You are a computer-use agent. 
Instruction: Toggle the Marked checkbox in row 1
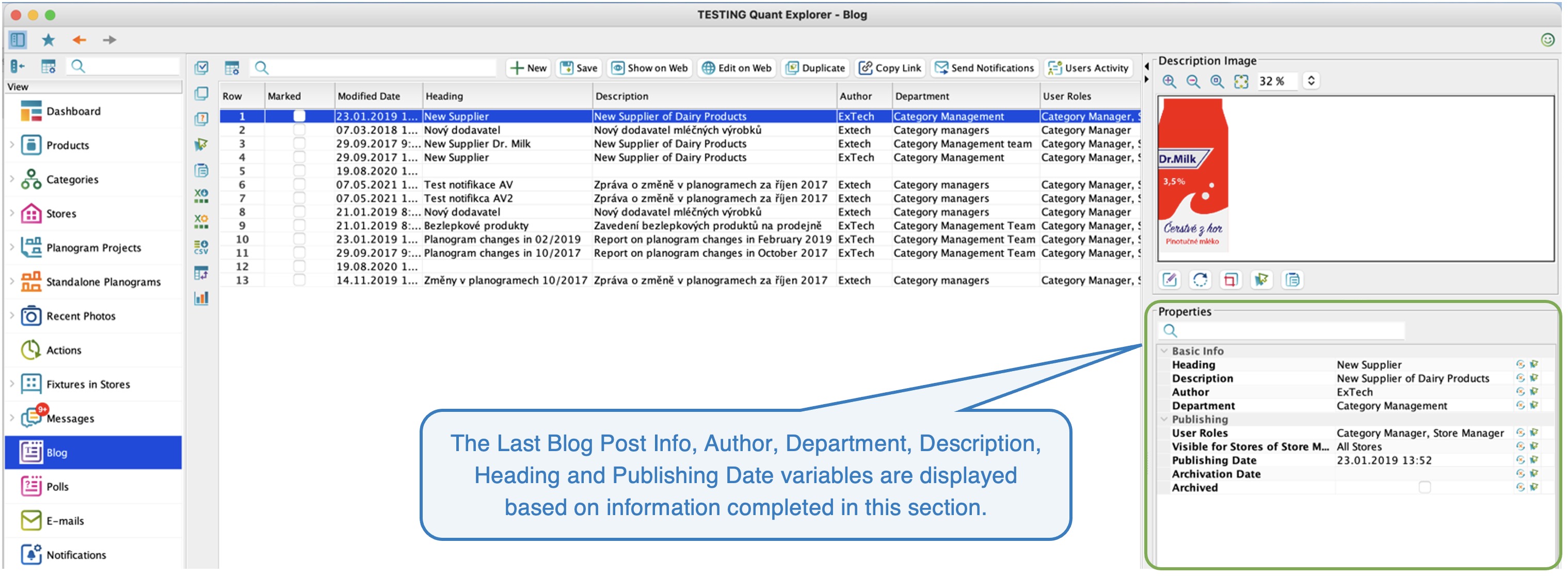pyautogui.click(x=299, y=116)
